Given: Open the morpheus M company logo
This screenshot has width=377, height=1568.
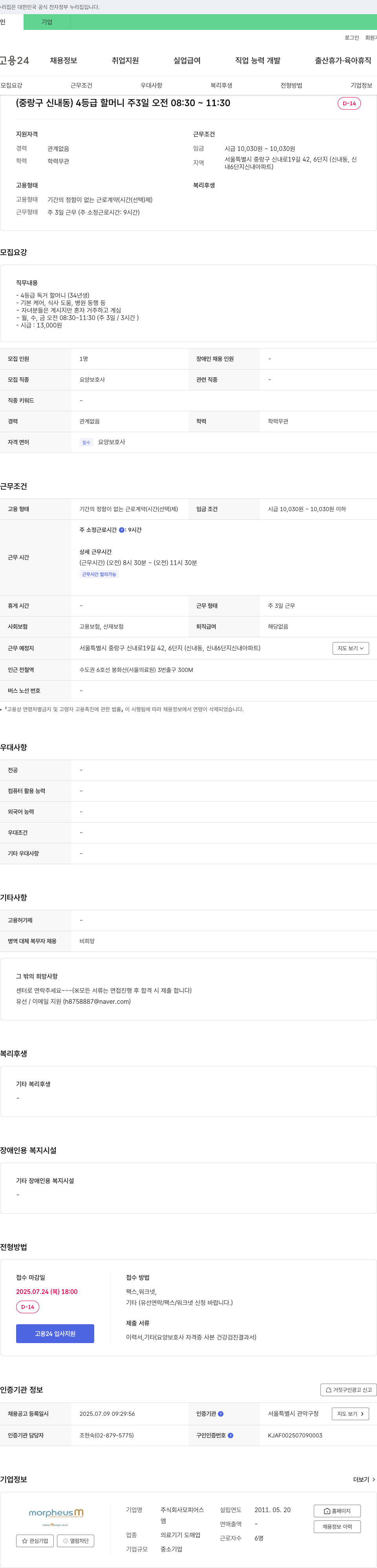Looking at the screenshot, I should pyautogui.click(x=55, y=1516).
